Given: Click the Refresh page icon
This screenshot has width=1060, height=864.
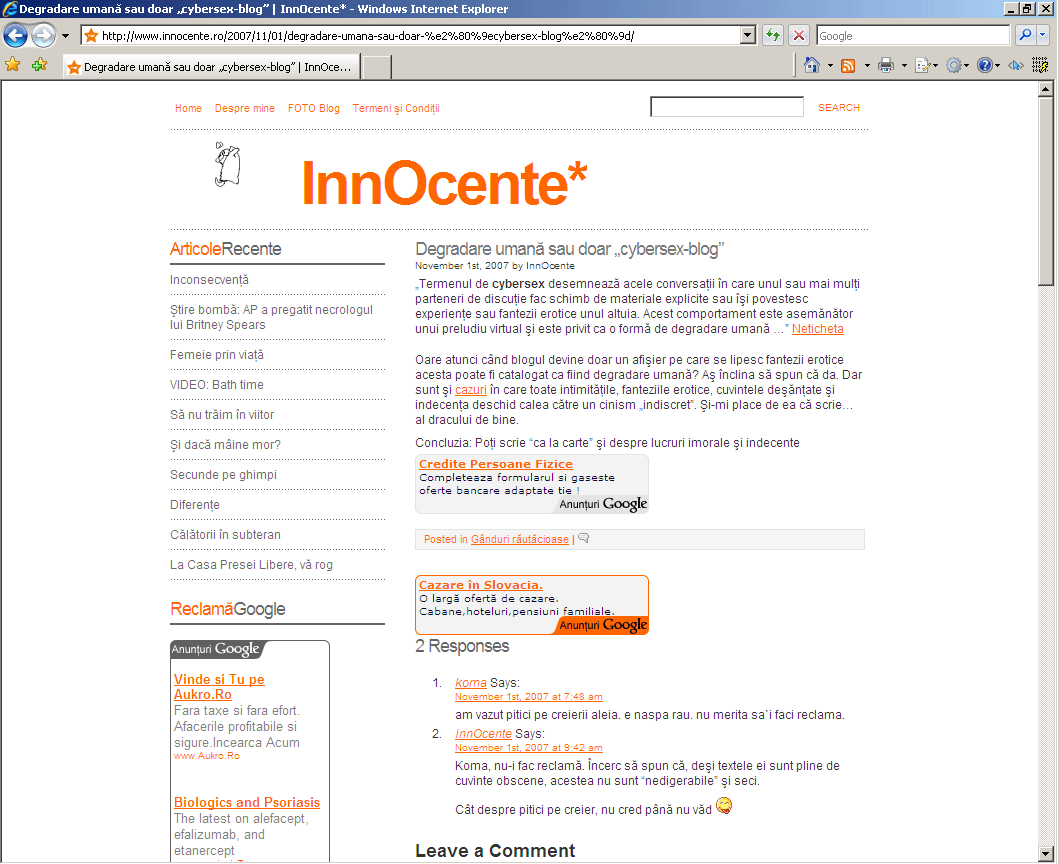Looking at the screenshot, I should tap(773, 36).
